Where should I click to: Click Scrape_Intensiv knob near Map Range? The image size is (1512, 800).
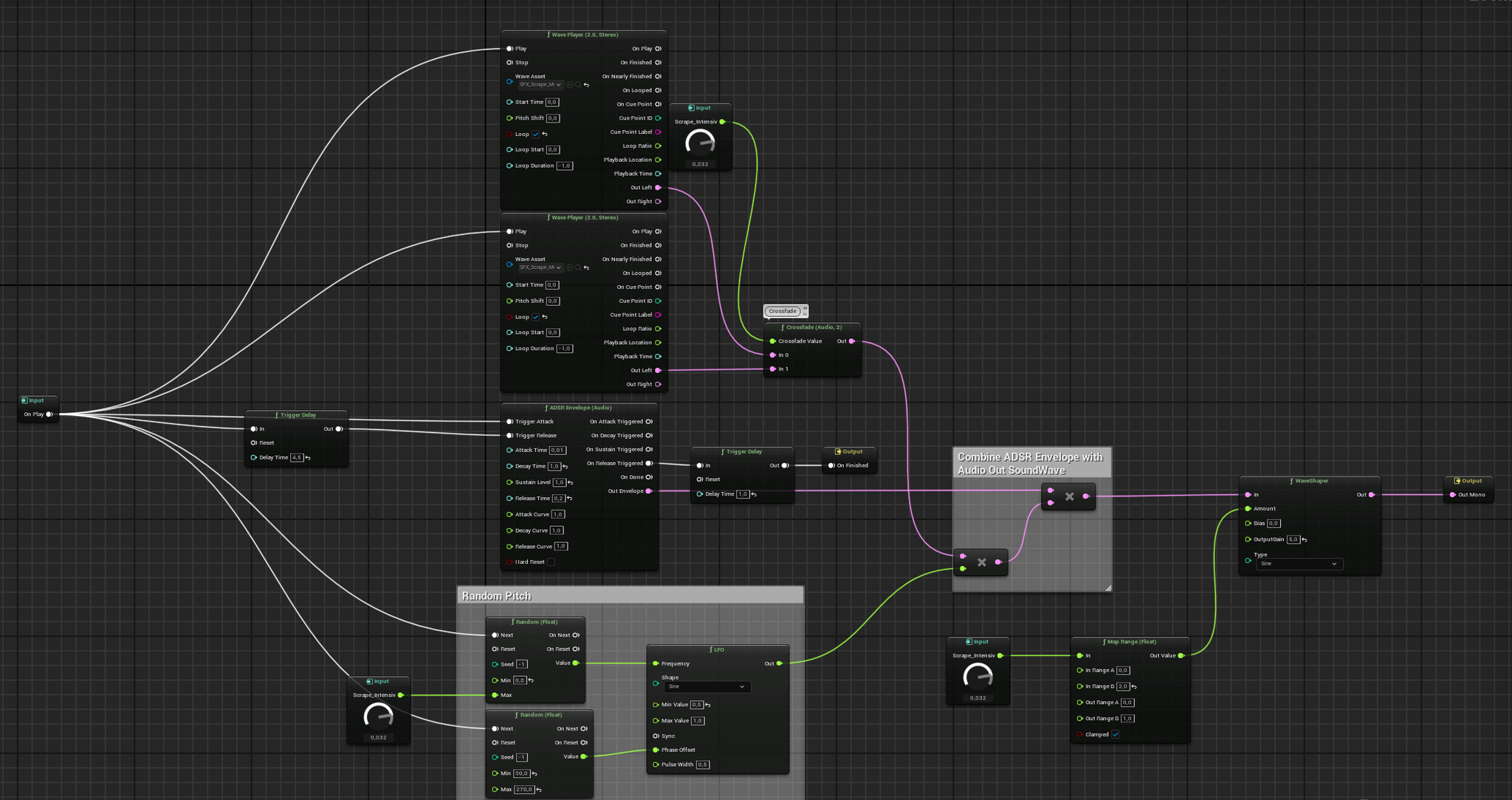pos(978,676)
